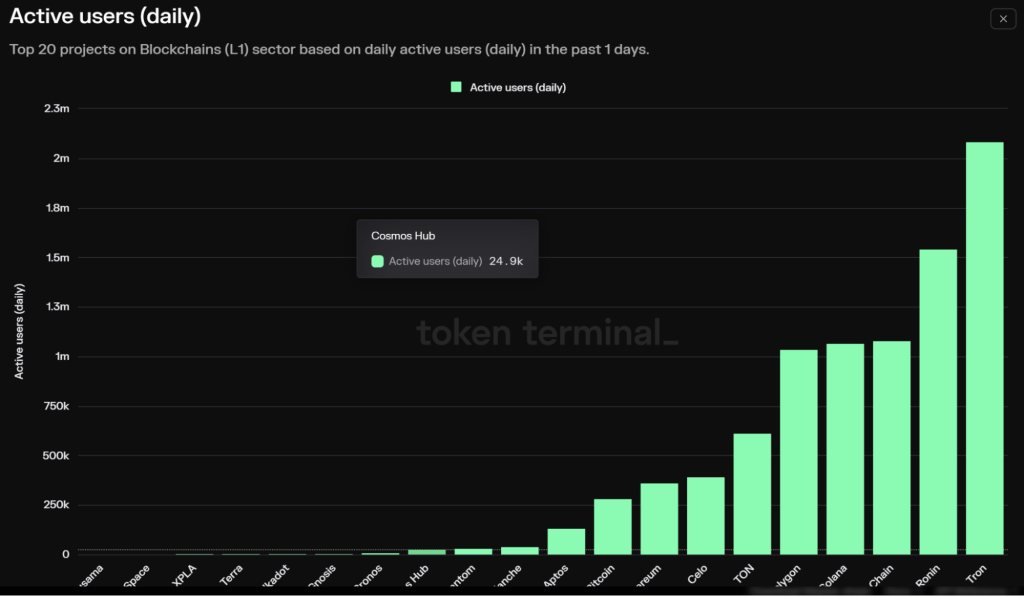The height and width of the screenshot is (596, 1024).
Task: Click the XPLA x-axis label
Action: click(186, 578)
